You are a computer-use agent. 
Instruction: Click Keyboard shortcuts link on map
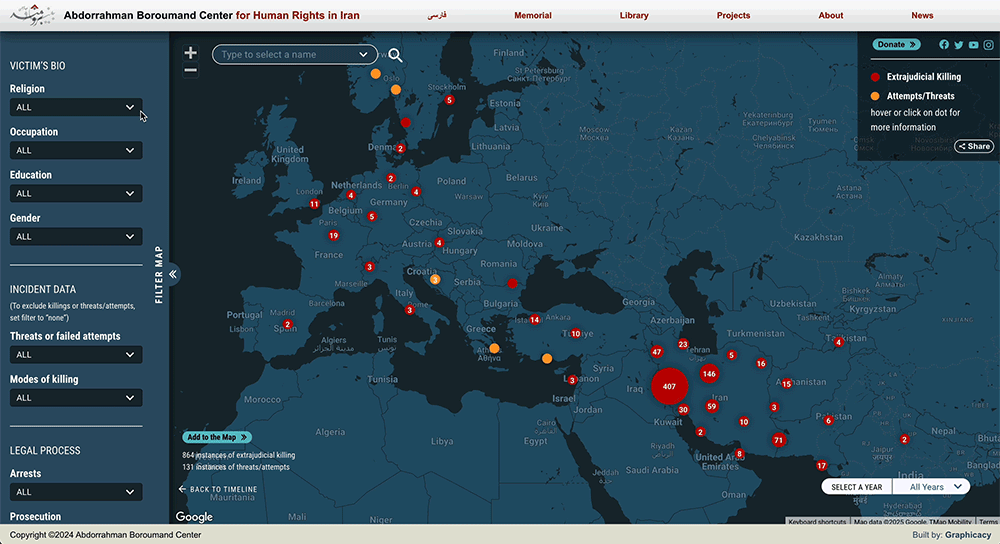coord(817,522)
